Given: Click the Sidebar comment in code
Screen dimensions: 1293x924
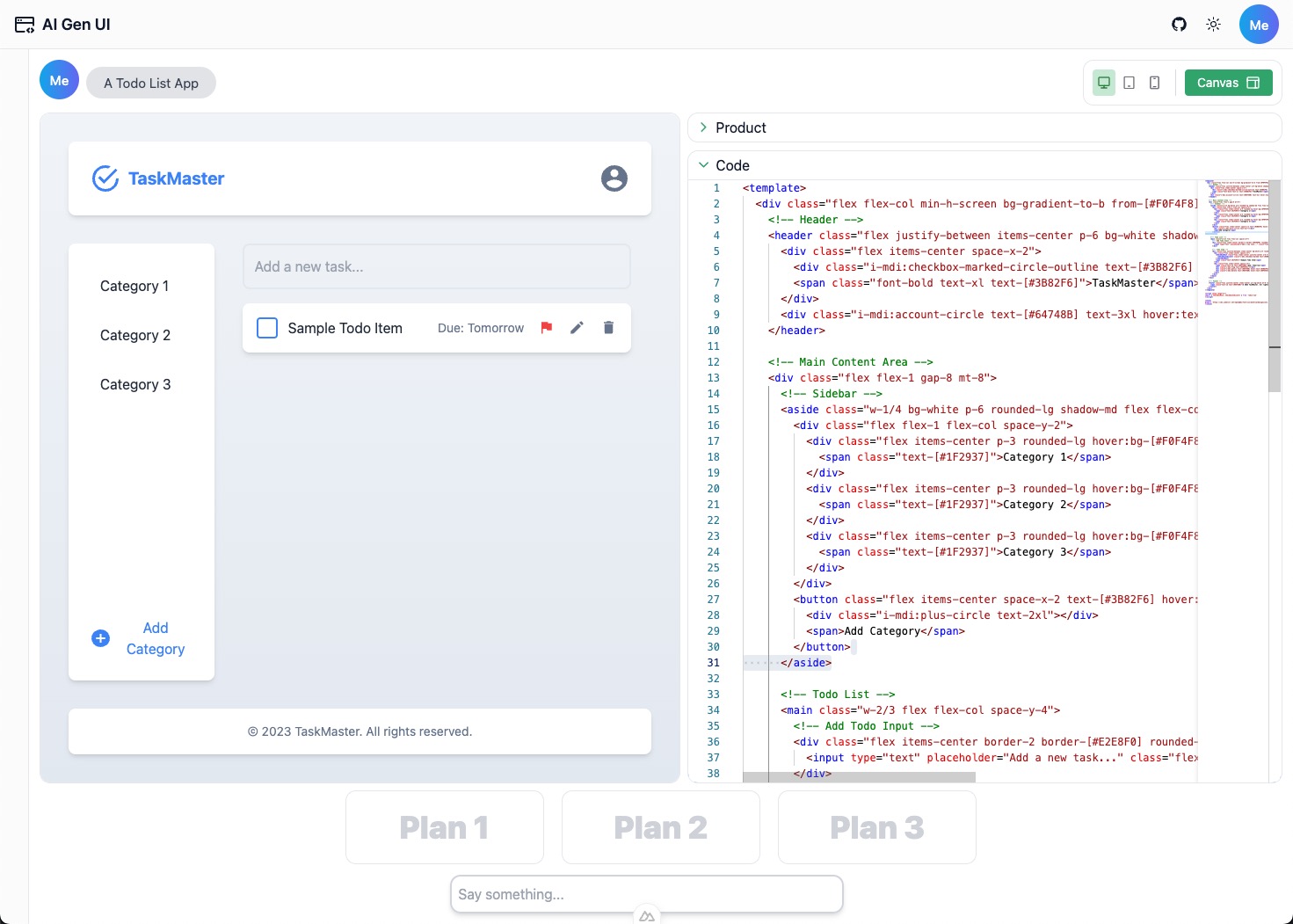Looking at the screenshot, I should coord(832,394).
